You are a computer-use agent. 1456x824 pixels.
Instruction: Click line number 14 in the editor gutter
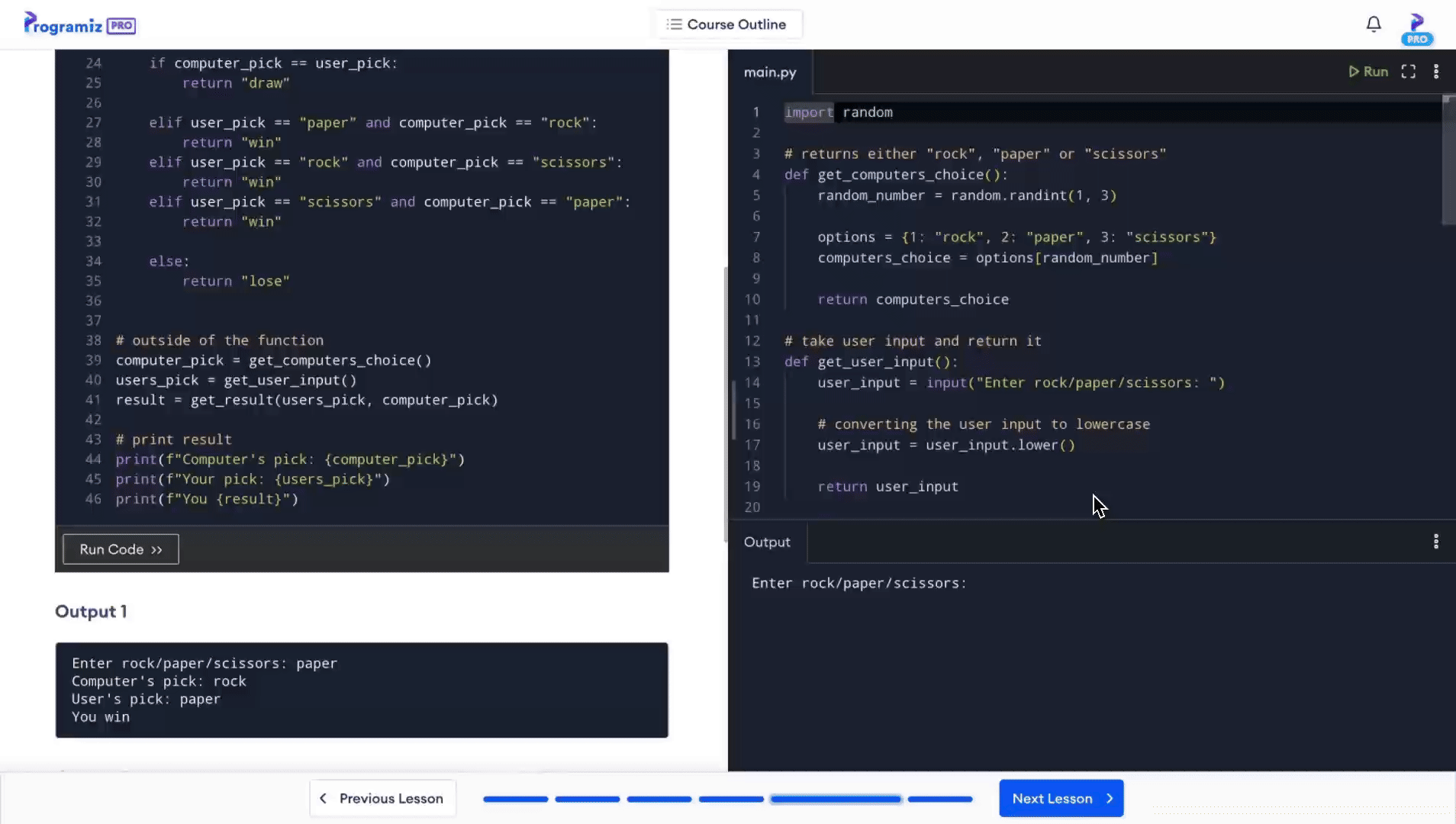[752, 383]
